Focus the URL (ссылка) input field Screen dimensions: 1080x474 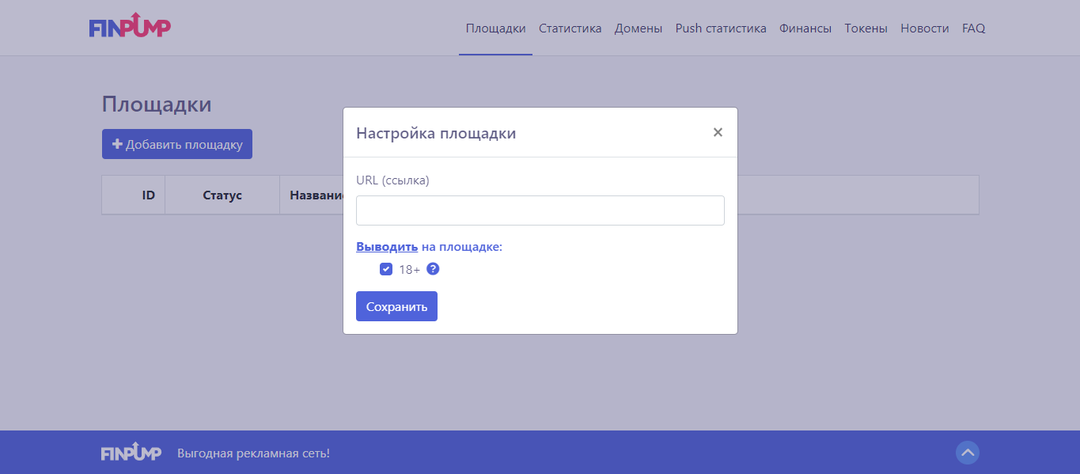click(x=540, y=210)
